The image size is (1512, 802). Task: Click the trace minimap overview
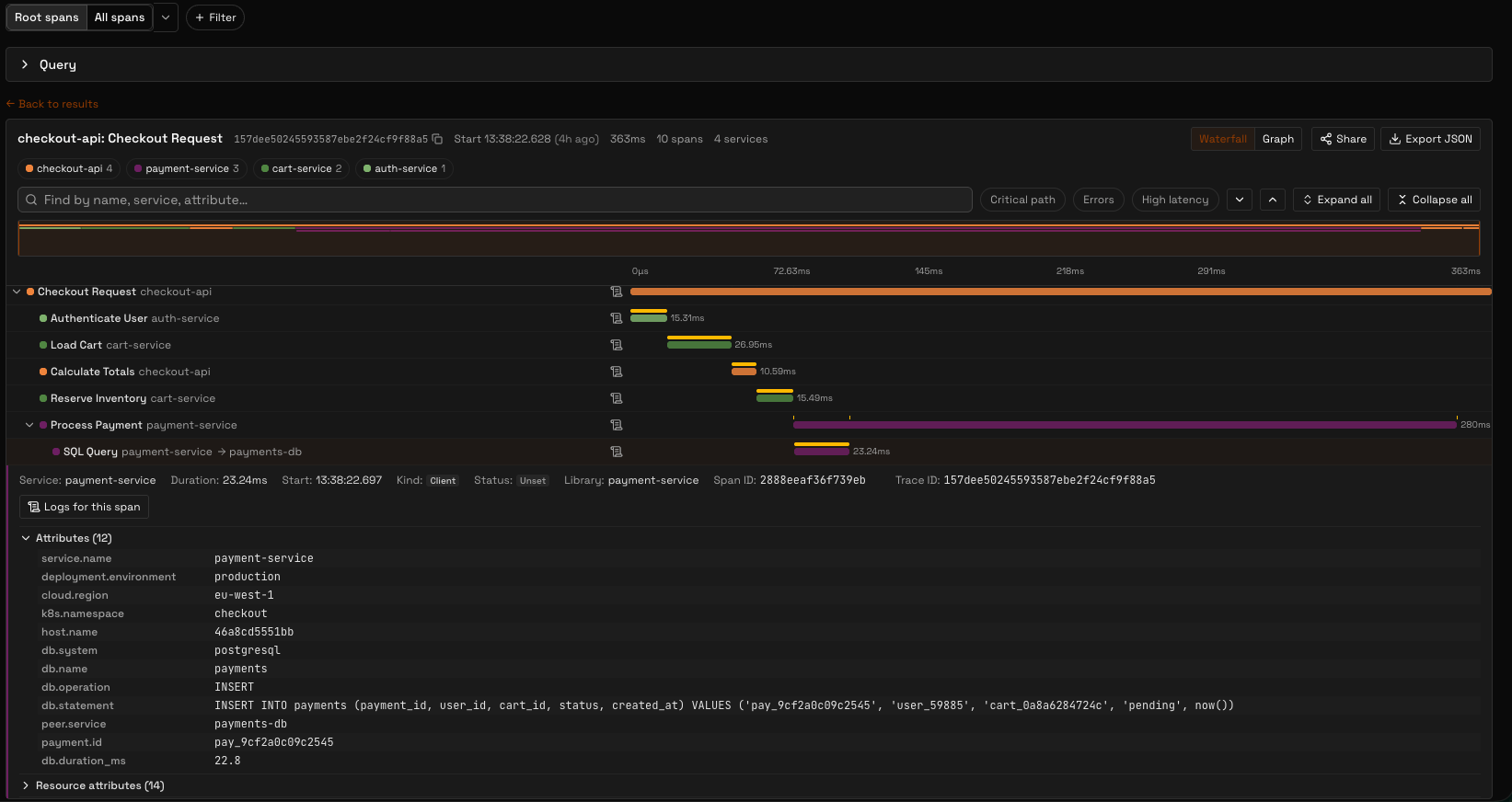[749, 238]
